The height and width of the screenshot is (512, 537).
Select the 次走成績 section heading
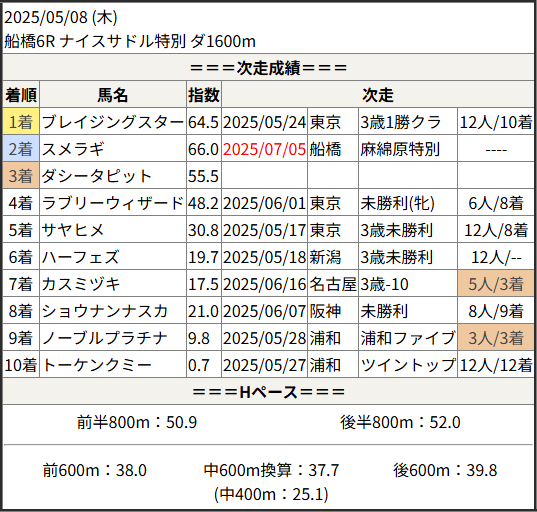[x=268, y=68]
